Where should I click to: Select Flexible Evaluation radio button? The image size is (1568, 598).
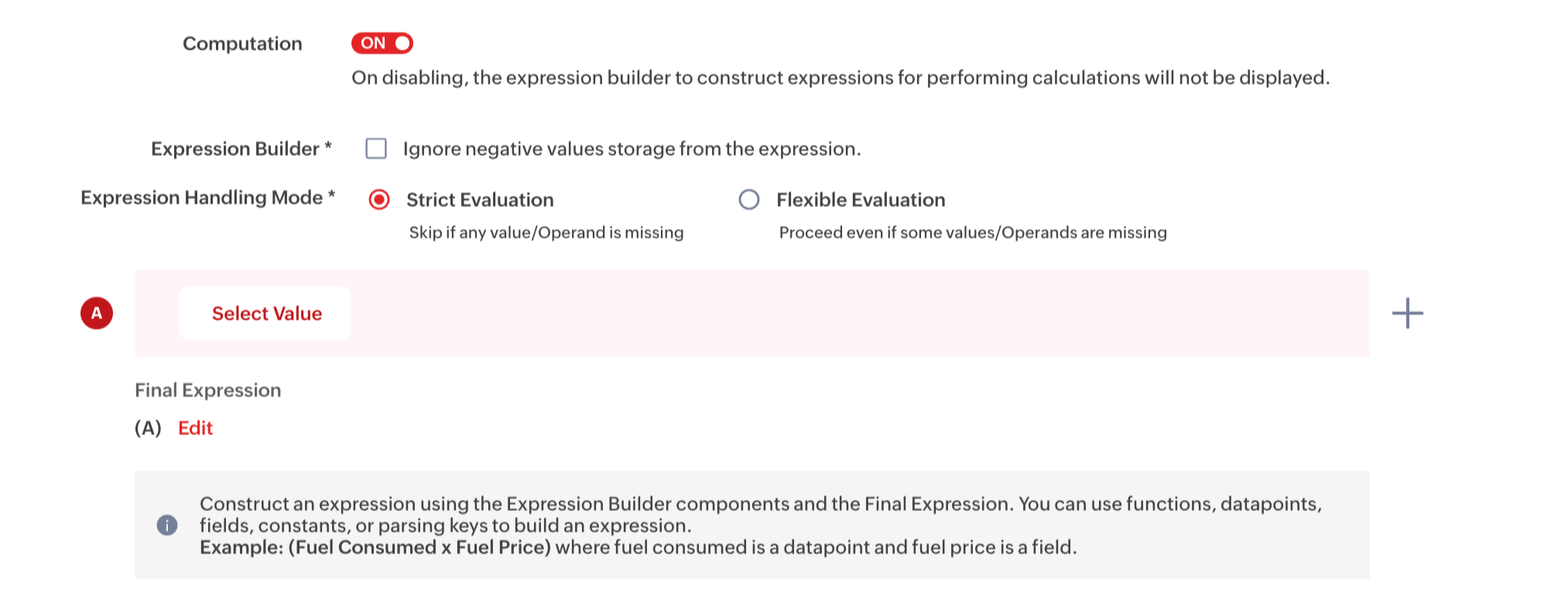tap(748, 200)
